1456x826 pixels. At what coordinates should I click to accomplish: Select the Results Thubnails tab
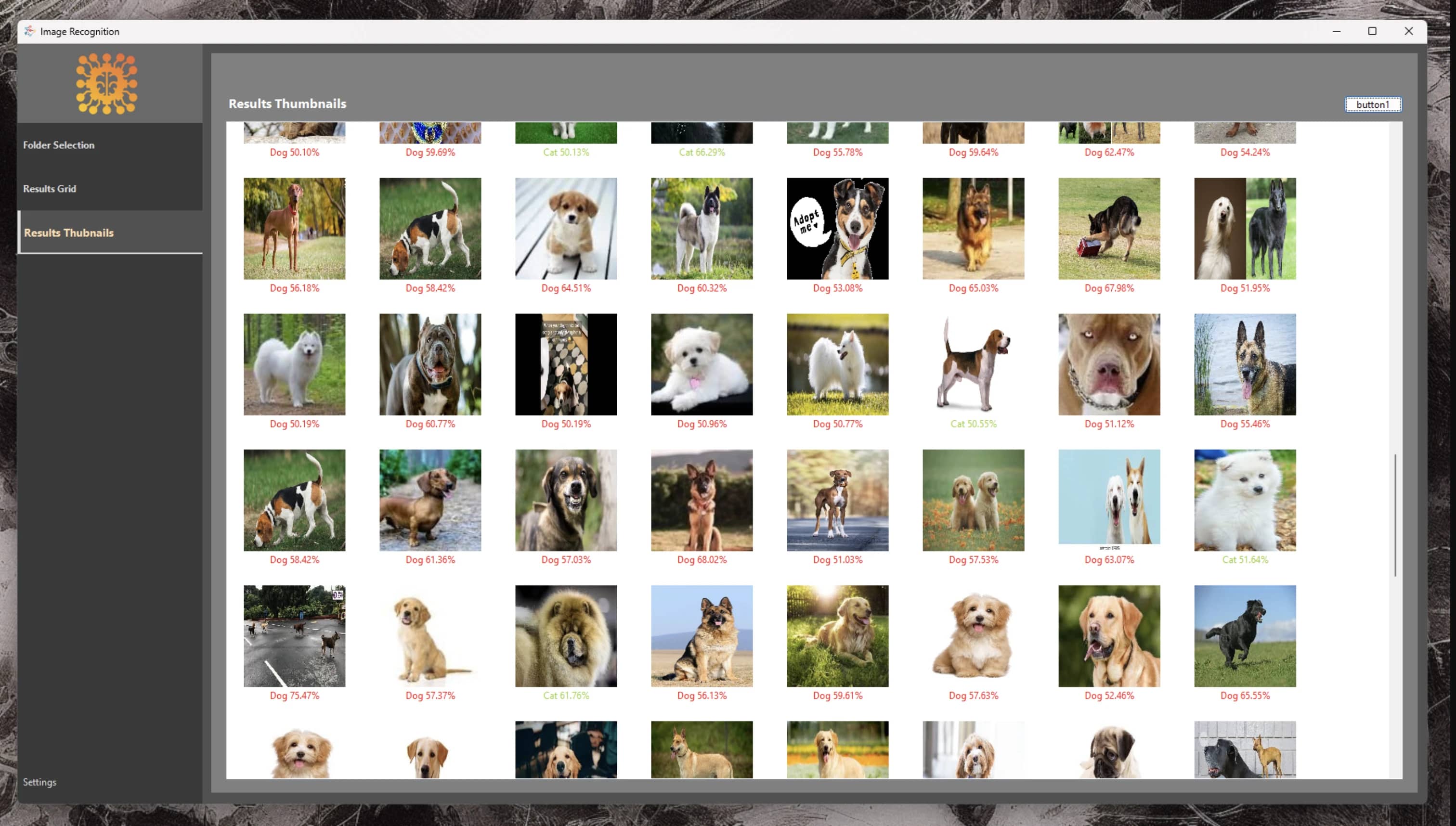pos(109,232)
